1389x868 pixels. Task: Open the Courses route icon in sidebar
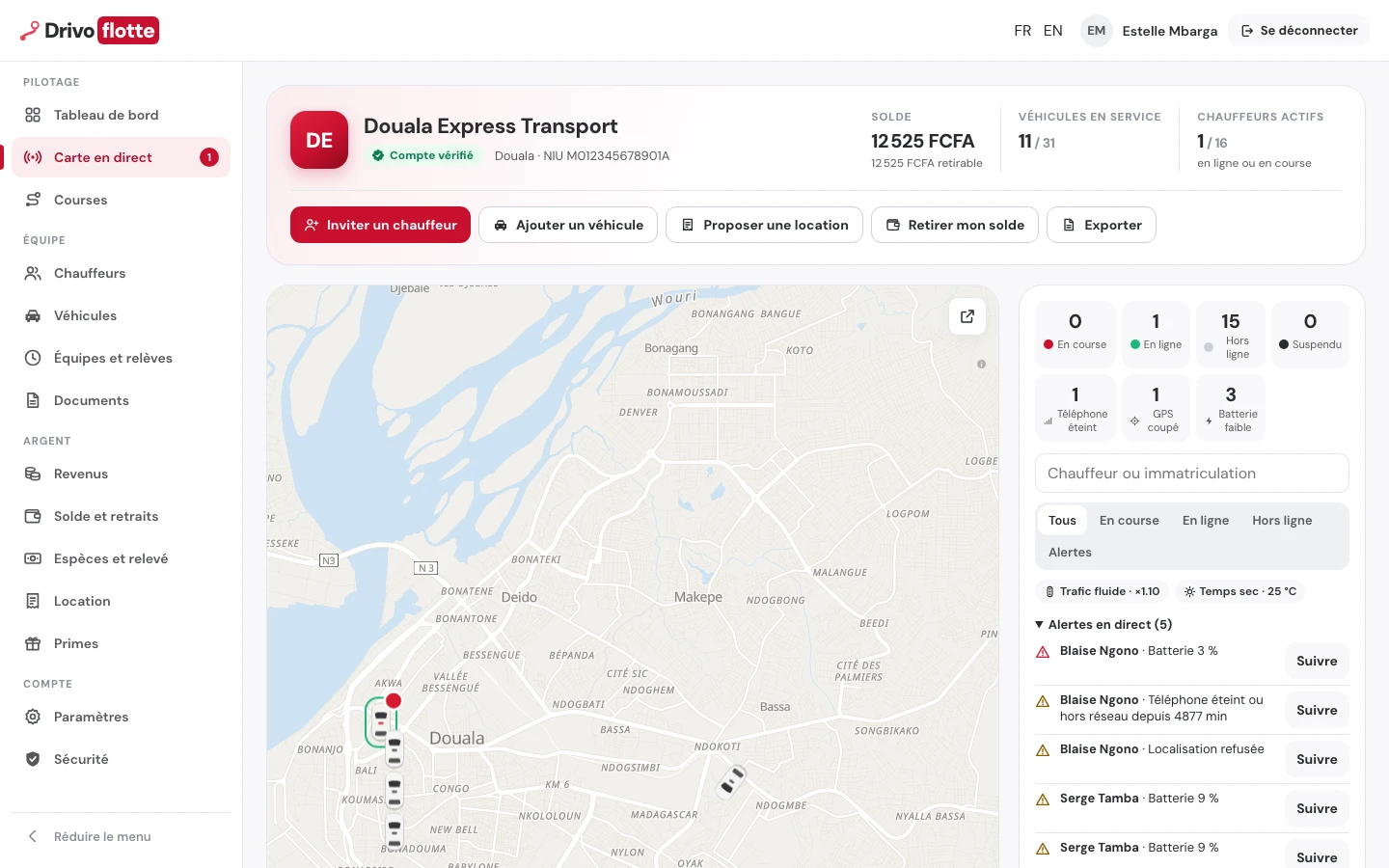point(33,200)
